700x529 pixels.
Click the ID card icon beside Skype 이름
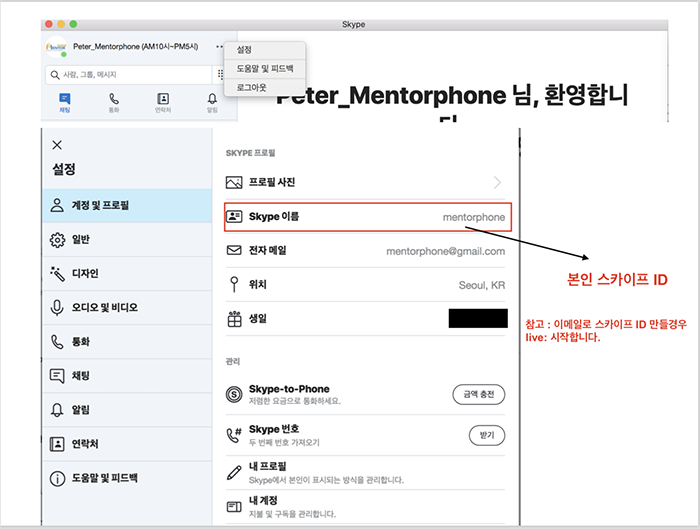coord(234,217)
